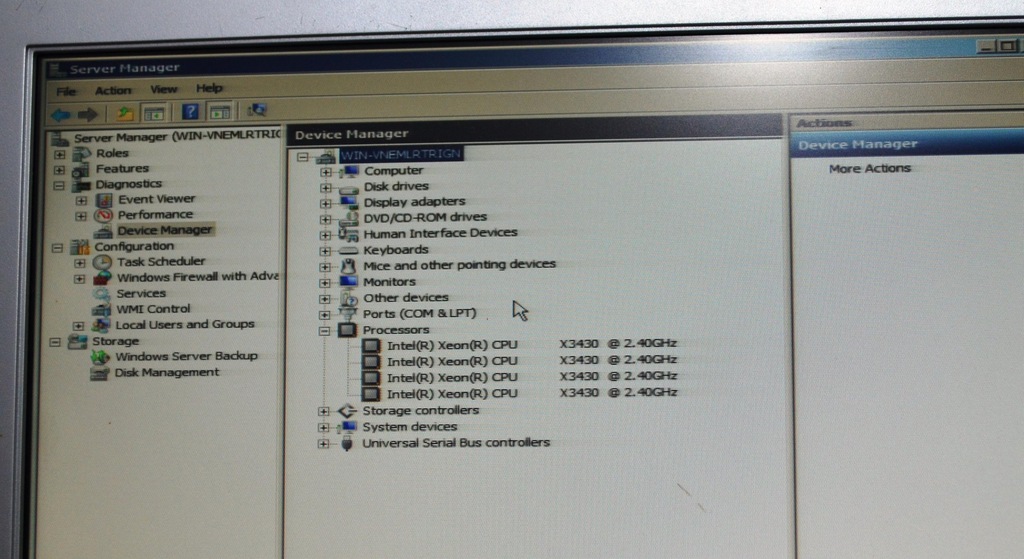
Task: Click the DVD/CD-ROM drives device icon
Action: [x=349, y=218]
